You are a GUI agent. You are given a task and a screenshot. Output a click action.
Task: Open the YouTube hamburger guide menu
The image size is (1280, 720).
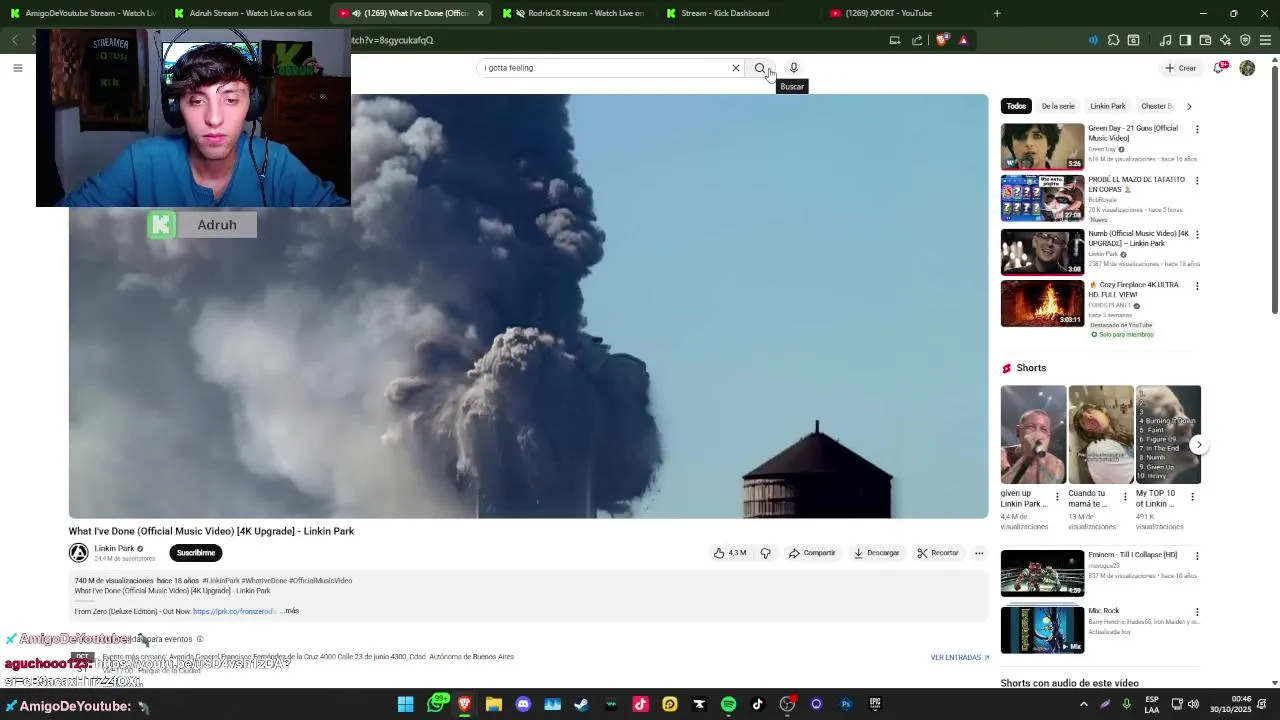tap(17, 68)
